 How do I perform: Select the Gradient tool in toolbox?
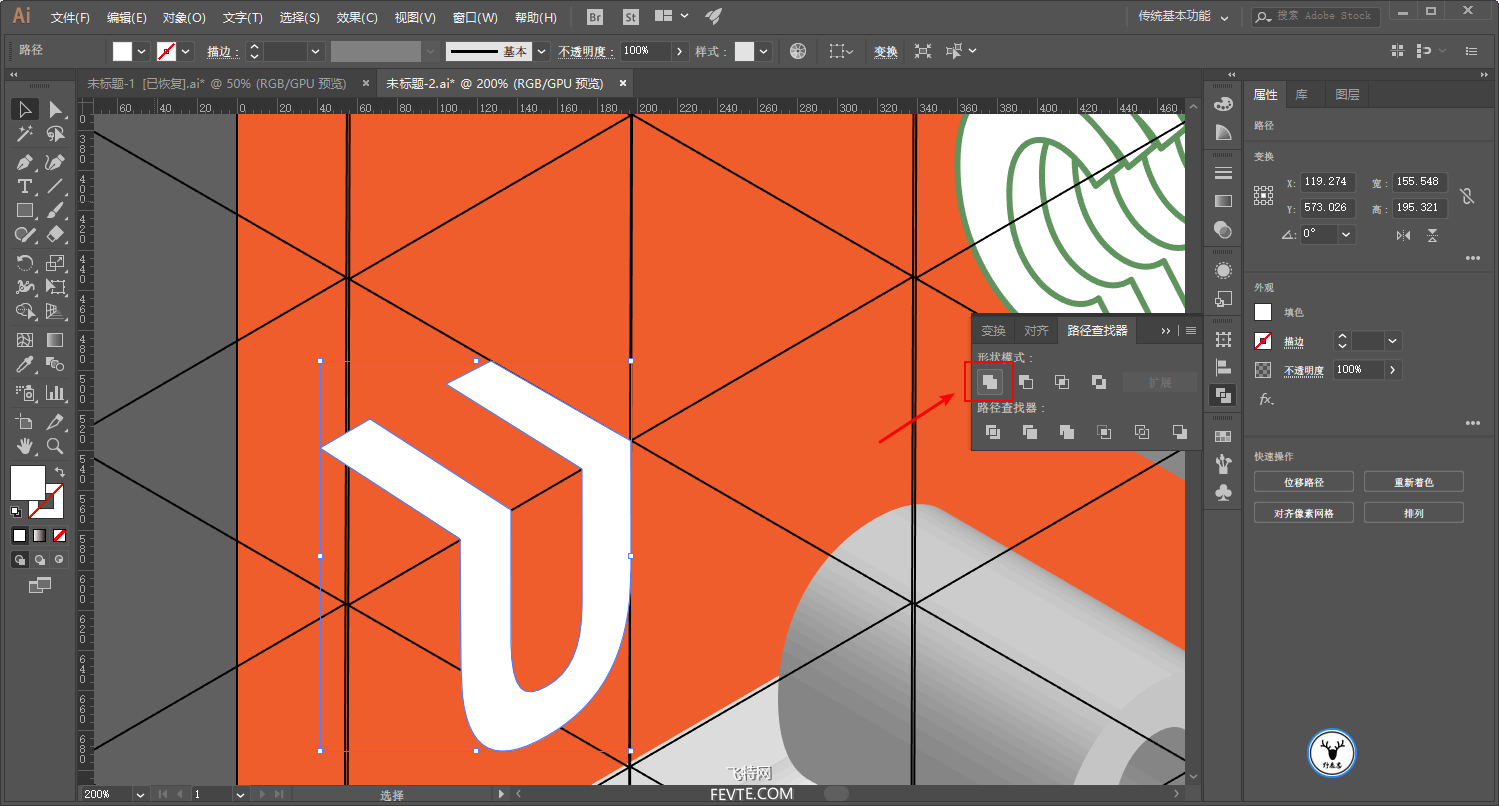coord(55,340)
